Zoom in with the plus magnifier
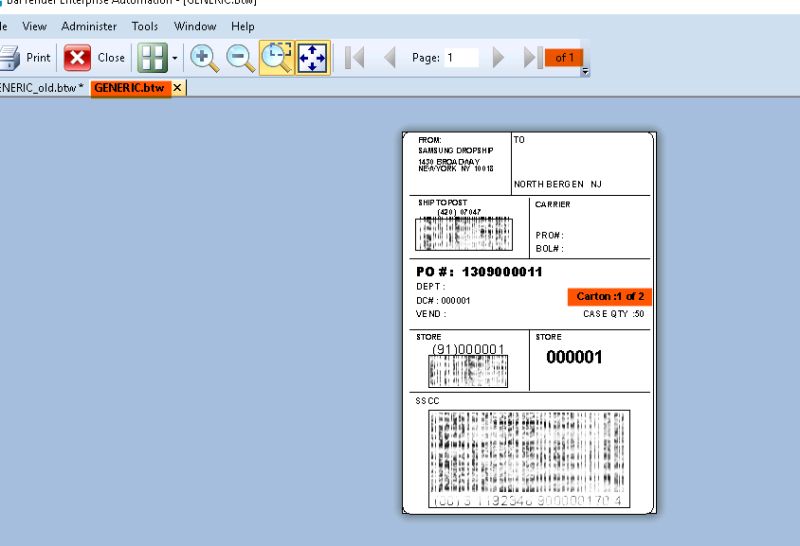The image size is (800, 546). 205,58
